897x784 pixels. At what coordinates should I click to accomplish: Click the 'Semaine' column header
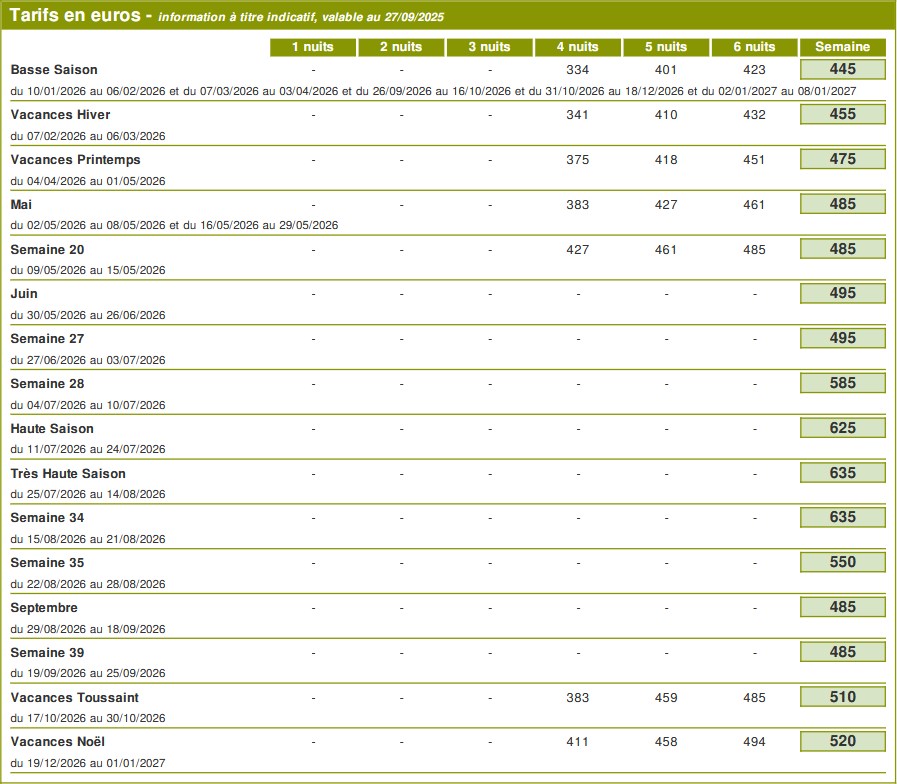[x=842, y=47]
